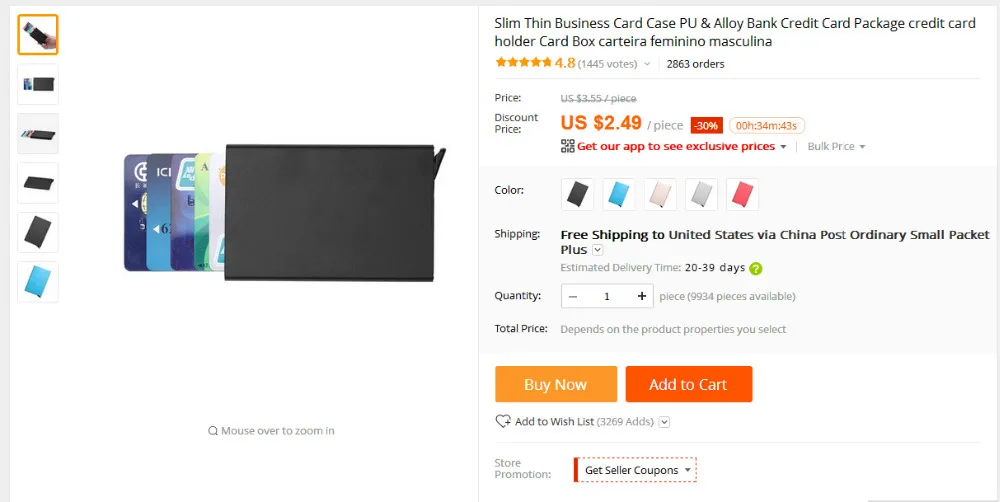Open the shipping method dropdown arrow
1000x502 pixels.
pos(598,250)
